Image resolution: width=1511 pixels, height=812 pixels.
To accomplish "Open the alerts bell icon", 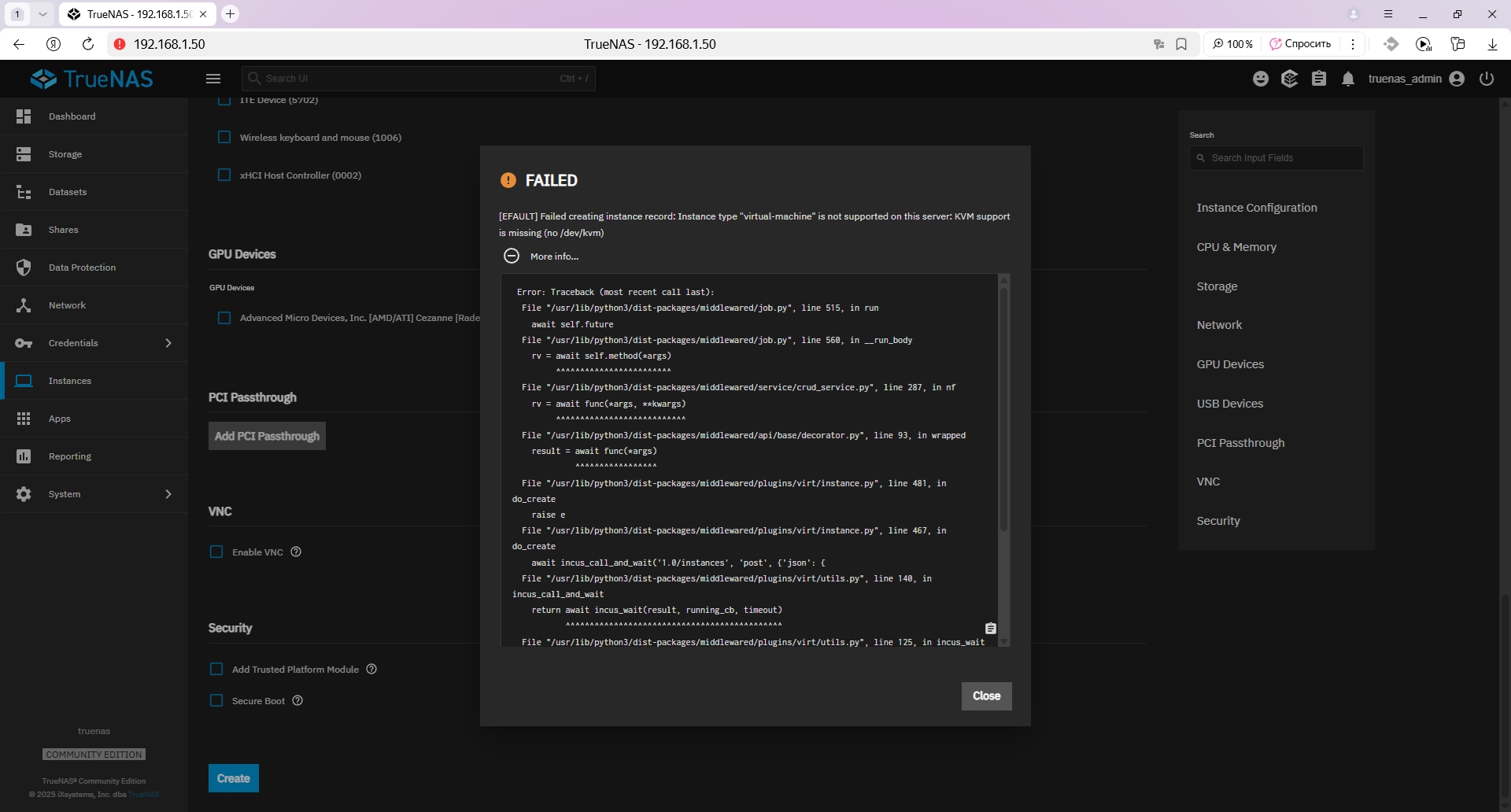I will click(1348, 79).
